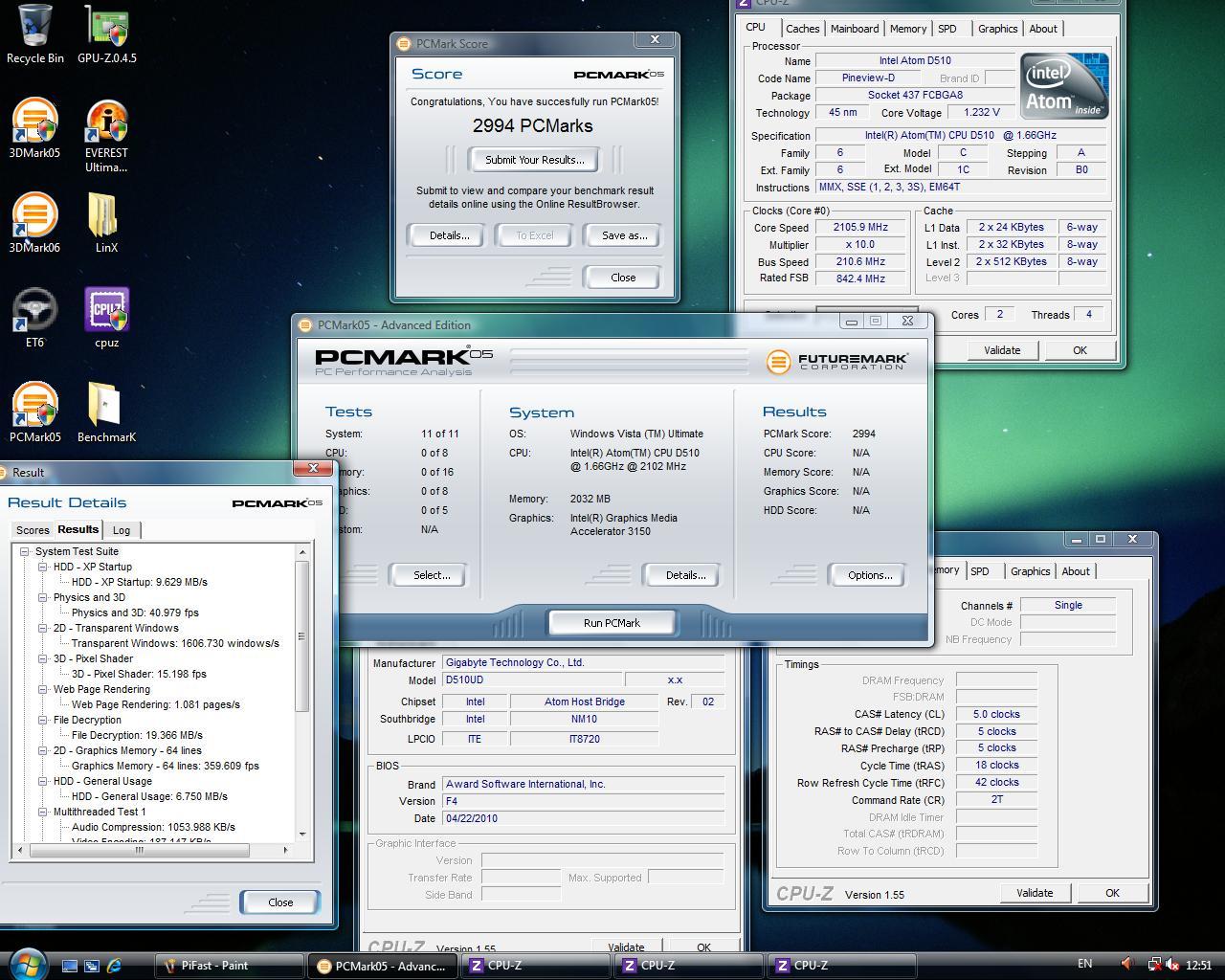This screenshot has width=1225, height=980.
Task: Open Memory tab in top CPU-Z window
Action: point(907,29)
